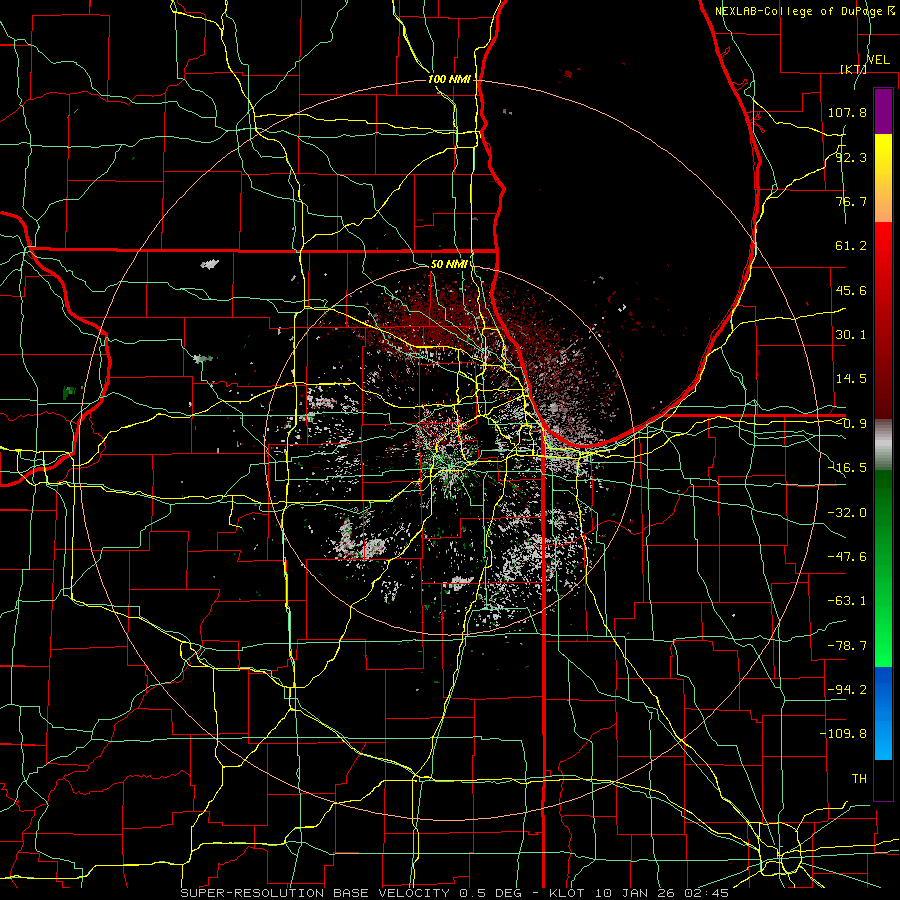Click the 30.1 scale value

point(851,335)
